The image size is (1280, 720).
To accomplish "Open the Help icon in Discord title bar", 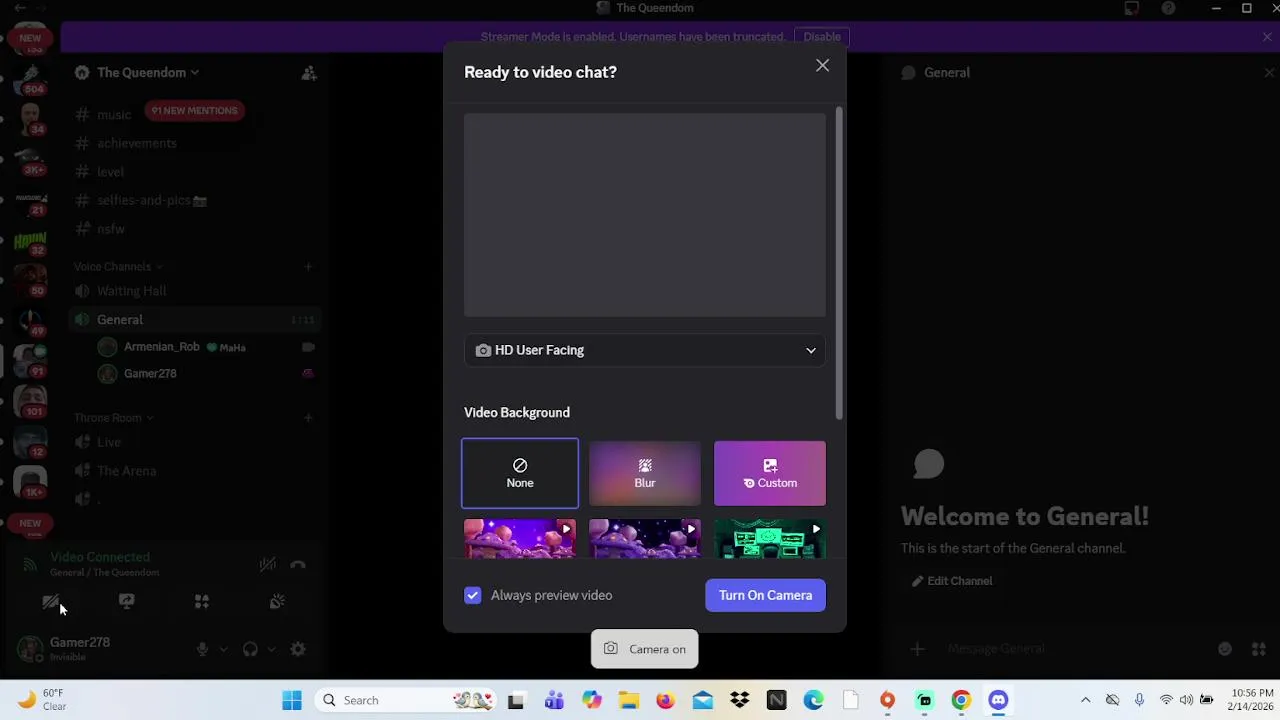I will [1168, 8].
